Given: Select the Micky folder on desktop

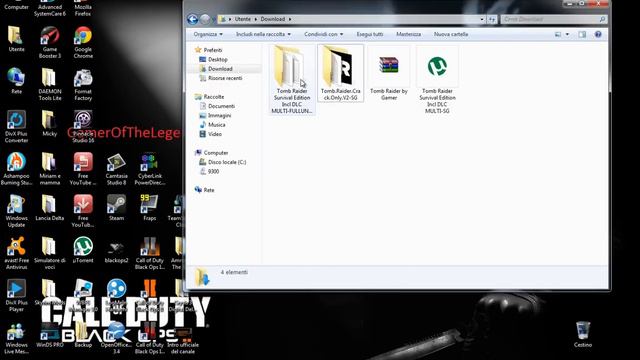Looking at the screenshot, I should (x=49, y=123).
